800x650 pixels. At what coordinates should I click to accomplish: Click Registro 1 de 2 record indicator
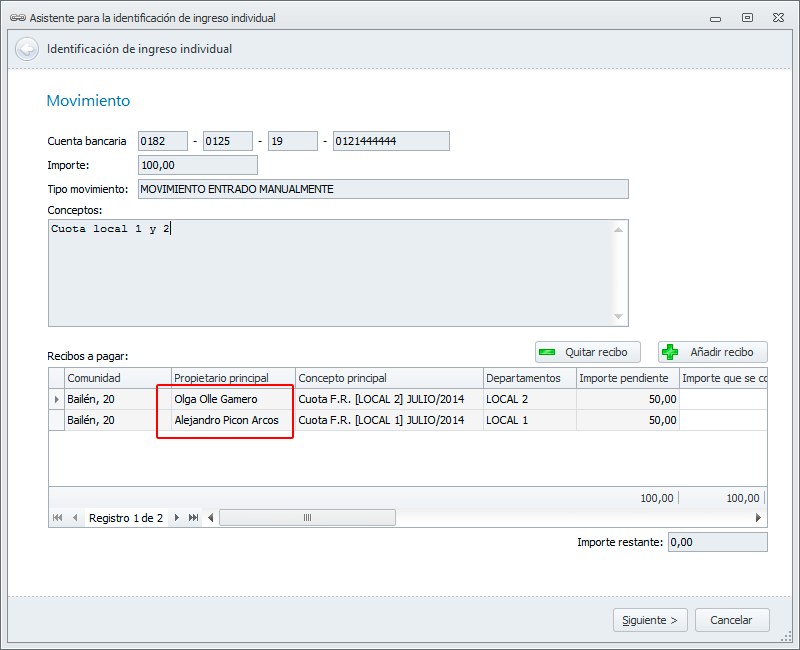(x=126, y=518)
